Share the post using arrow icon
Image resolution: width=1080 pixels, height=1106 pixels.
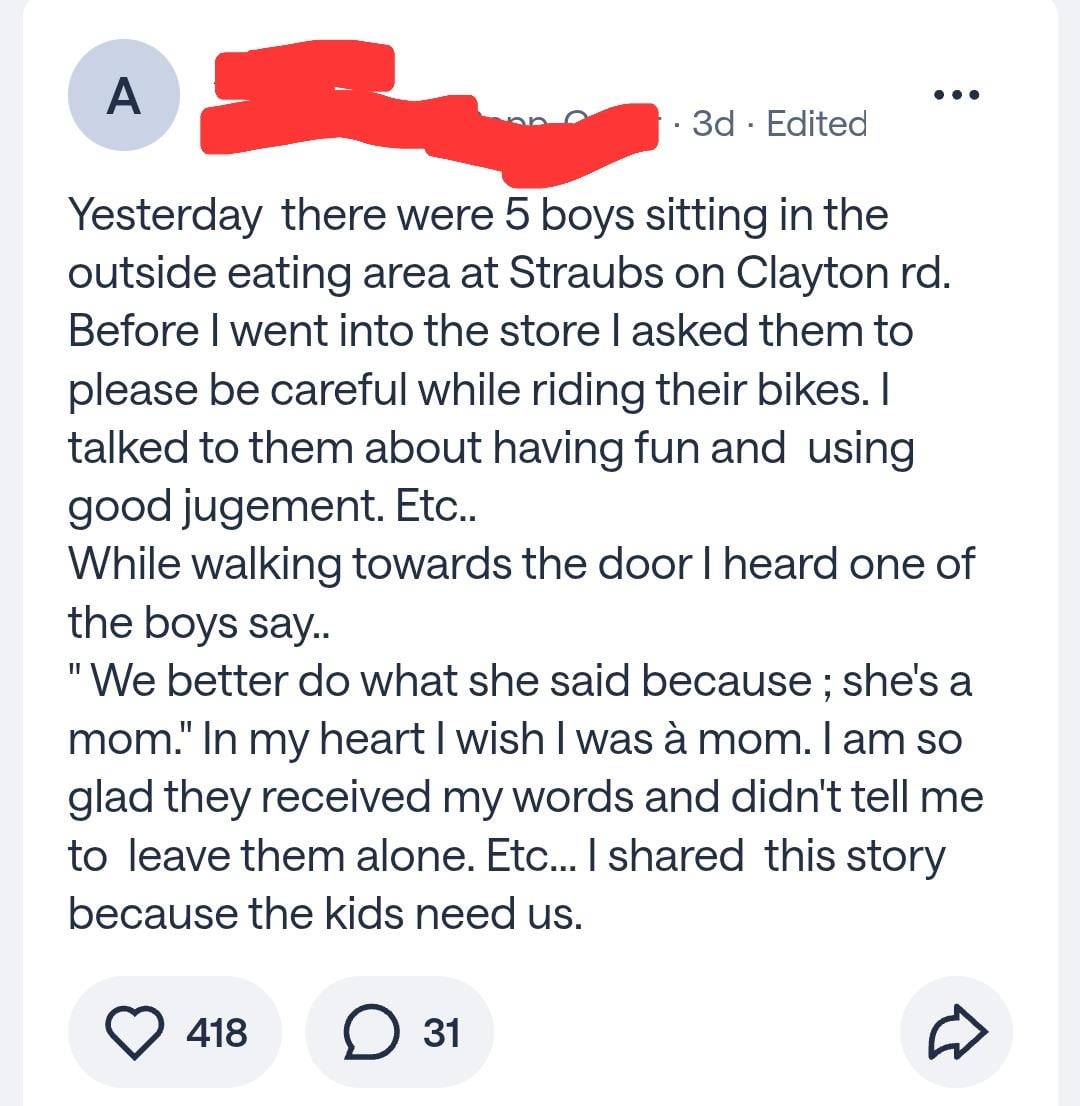[x=957, y=1032]
